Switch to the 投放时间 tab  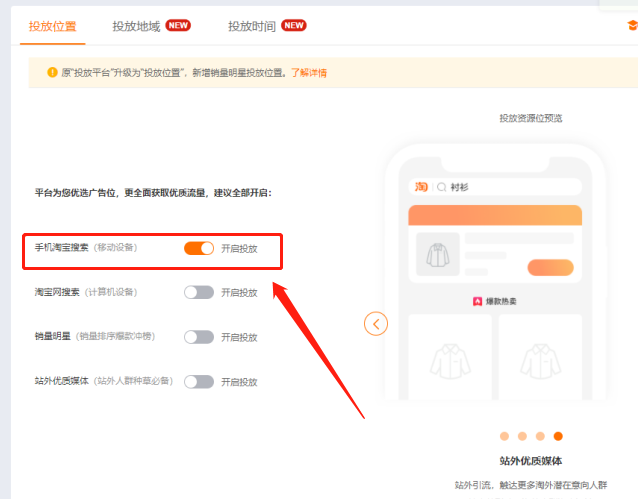[252, 26]
